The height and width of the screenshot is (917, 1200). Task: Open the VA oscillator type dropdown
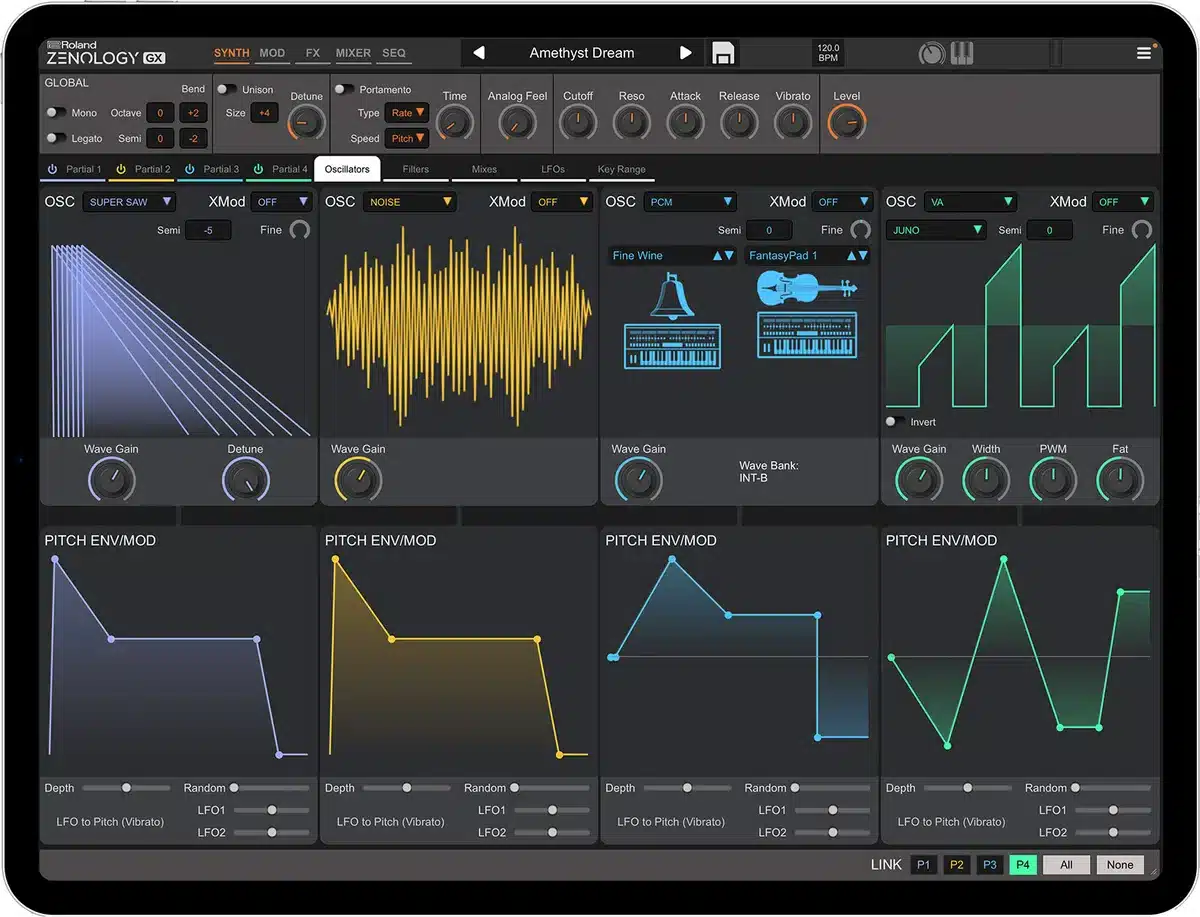pyautogui.click(x=970, y=202)
